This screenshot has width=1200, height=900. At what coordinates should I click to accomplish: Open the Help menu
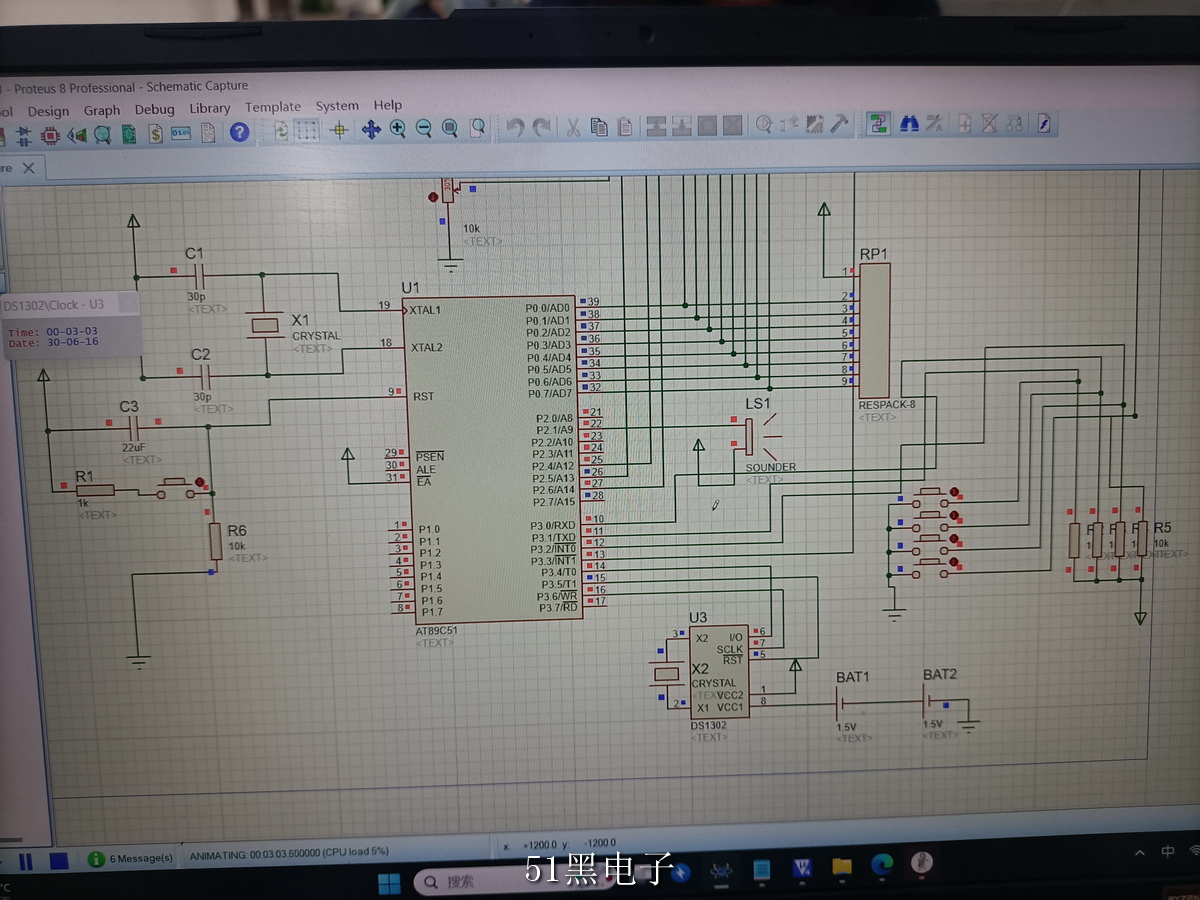[x=388, y=105]
